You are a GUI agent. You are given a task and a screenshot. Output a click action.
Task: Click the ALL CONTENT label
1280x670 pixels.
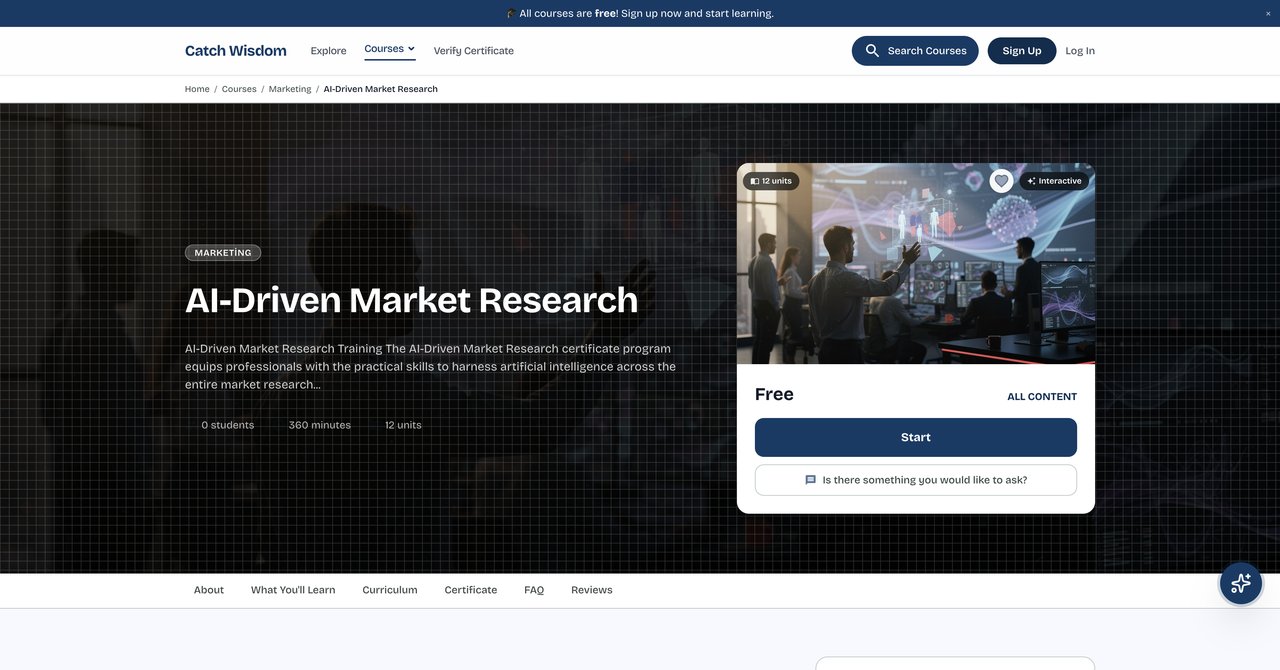[1042, 397]
